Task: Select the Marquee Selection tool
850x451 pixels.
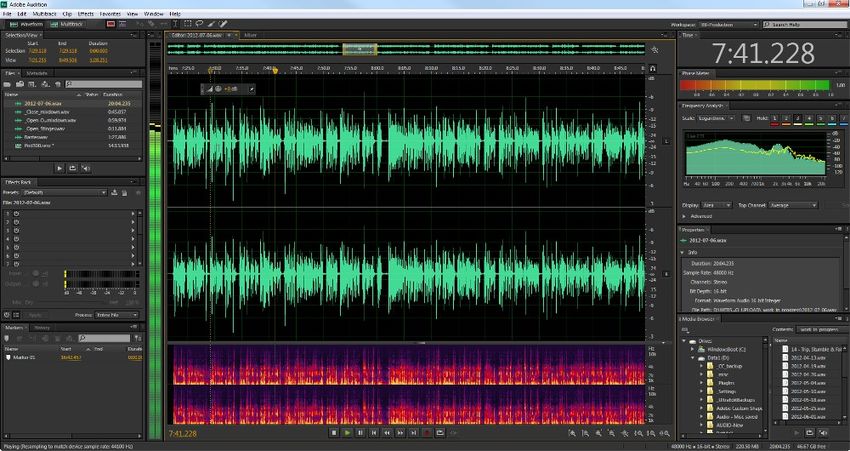Action: [188, 24]
